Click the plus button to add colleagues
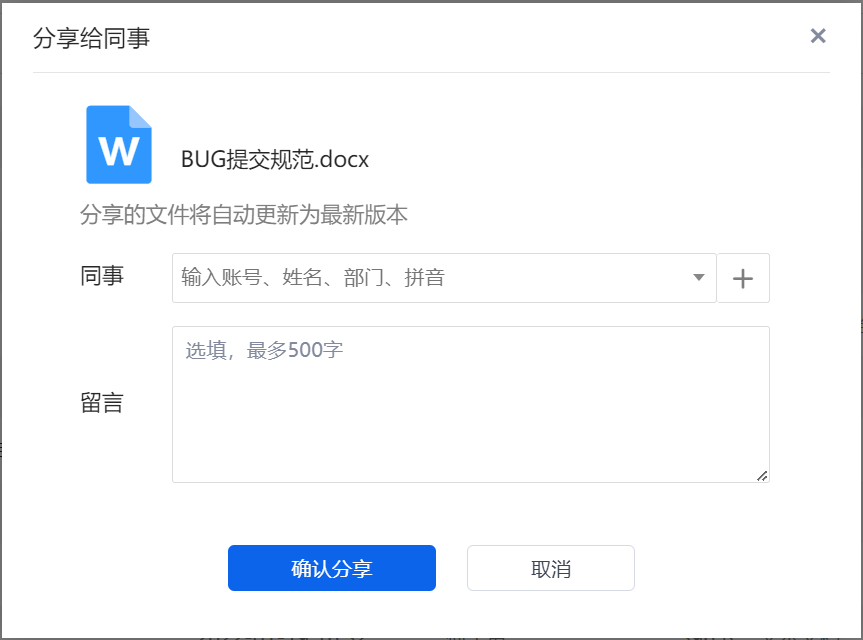The height and width of the screenshot is (640, 863). [x=743, y=278]
